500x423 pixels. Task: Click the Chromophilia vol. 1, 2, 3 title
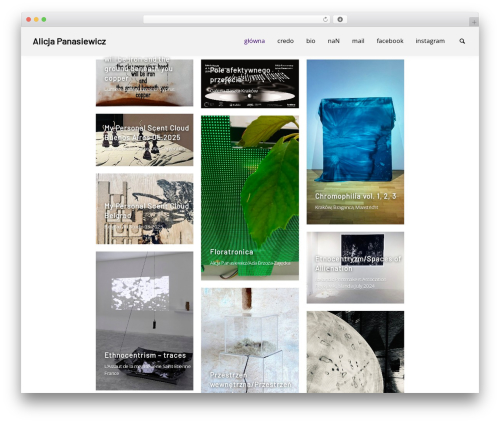point(356,196)
